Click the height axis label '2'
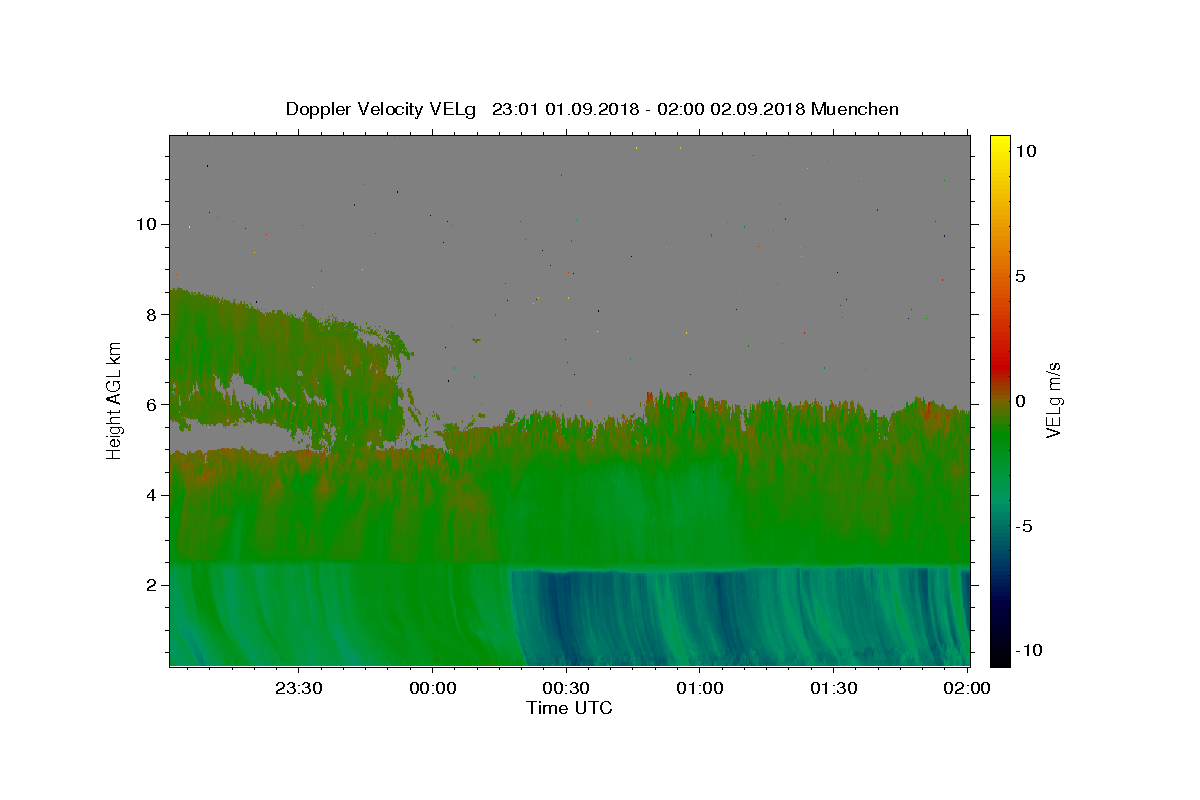 [152, 585]
